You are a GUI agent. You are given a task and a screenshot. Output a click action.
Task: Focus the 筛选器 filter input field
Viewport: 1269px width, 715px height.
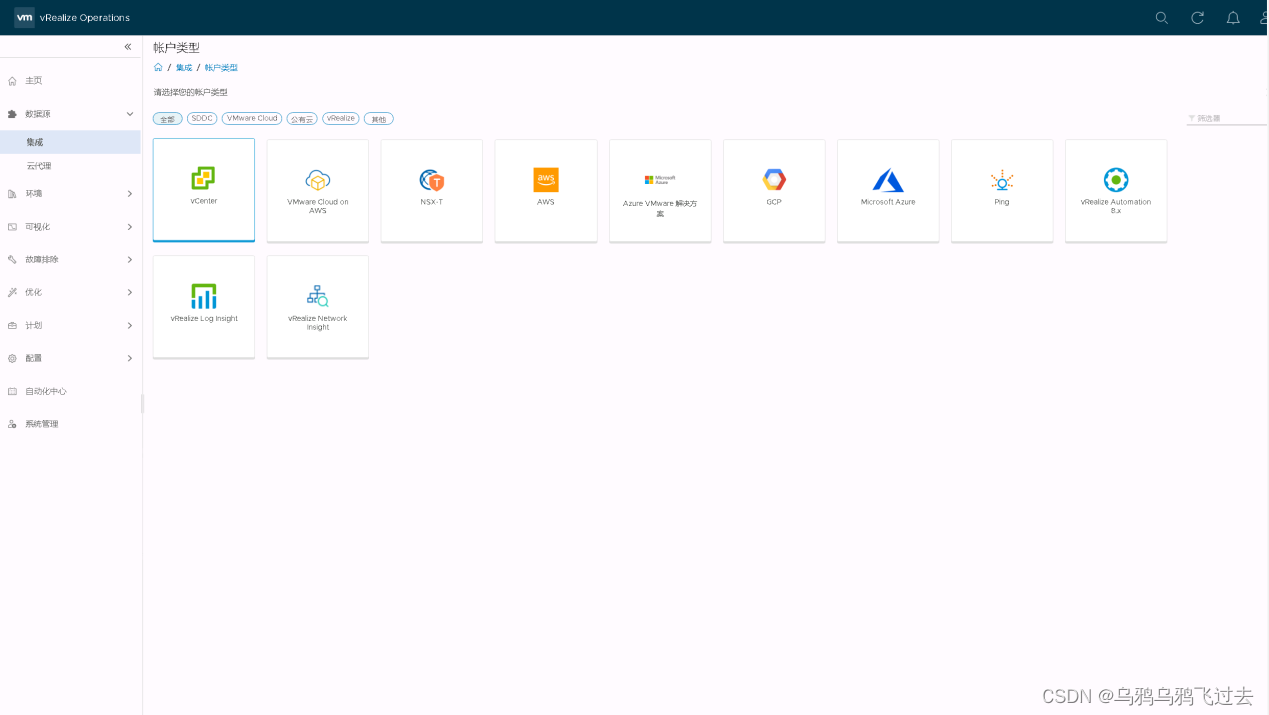click(x=1227, y=118)
